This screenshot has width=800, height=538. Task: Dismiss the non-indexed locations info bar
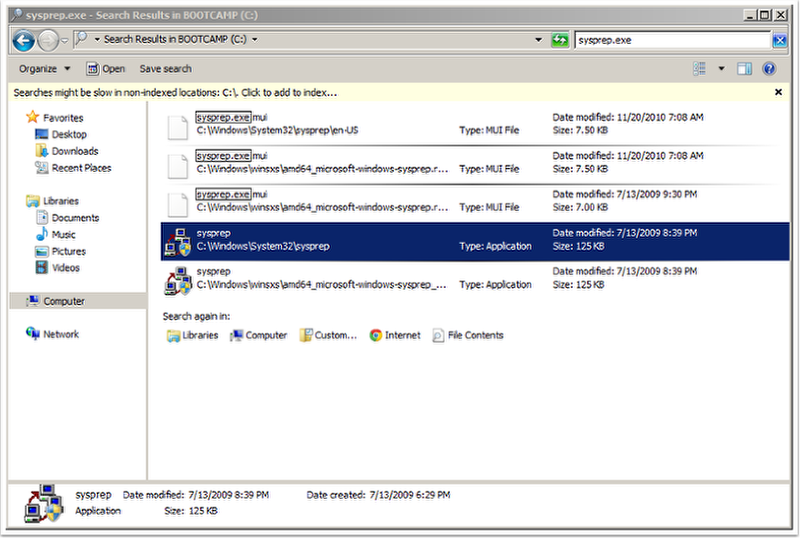pos(778,92)
